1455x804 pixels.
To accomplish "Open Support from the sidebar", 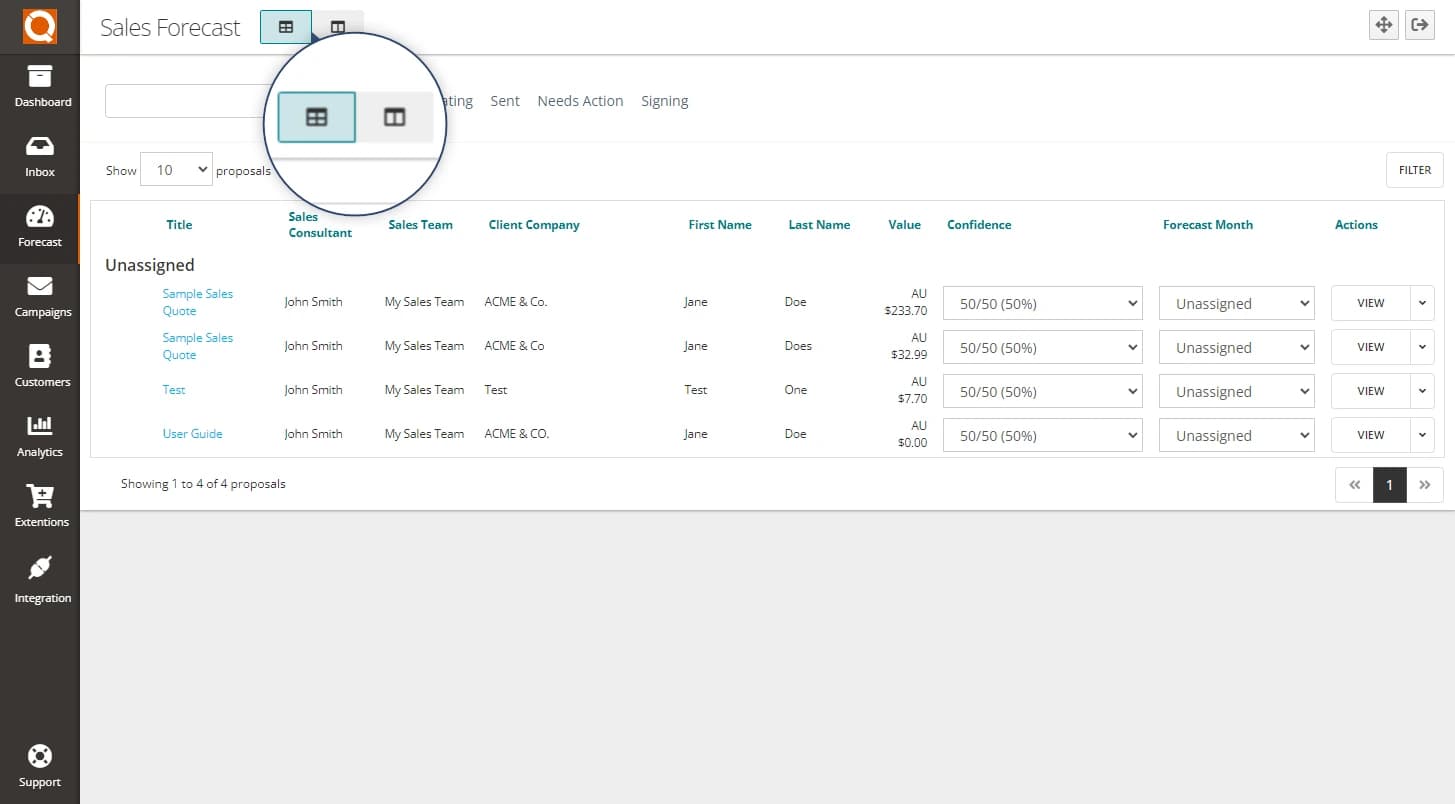I will point(40,765).
